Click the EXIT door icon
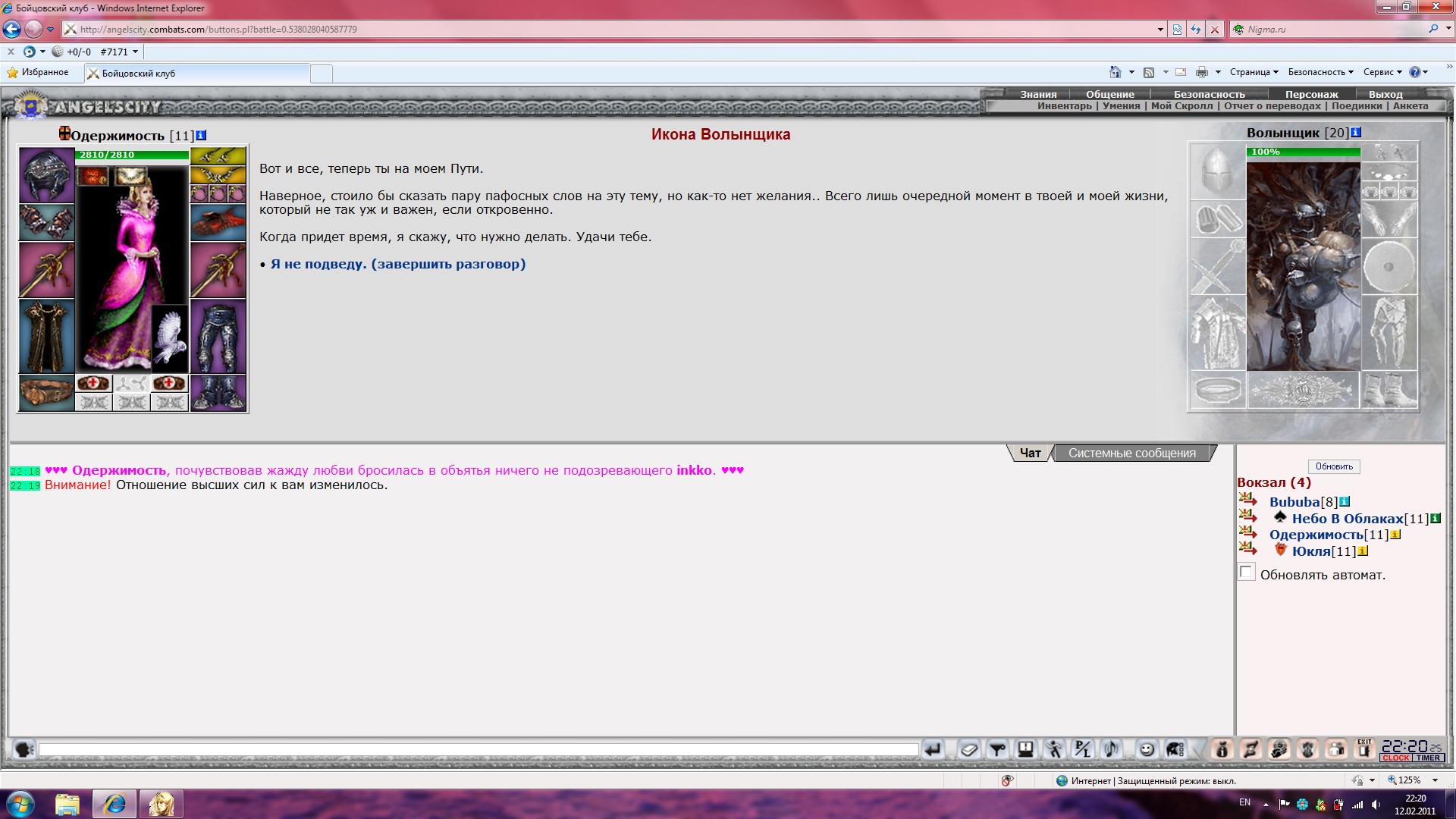Screen dimensions: 1456x819 (1364, 749)
